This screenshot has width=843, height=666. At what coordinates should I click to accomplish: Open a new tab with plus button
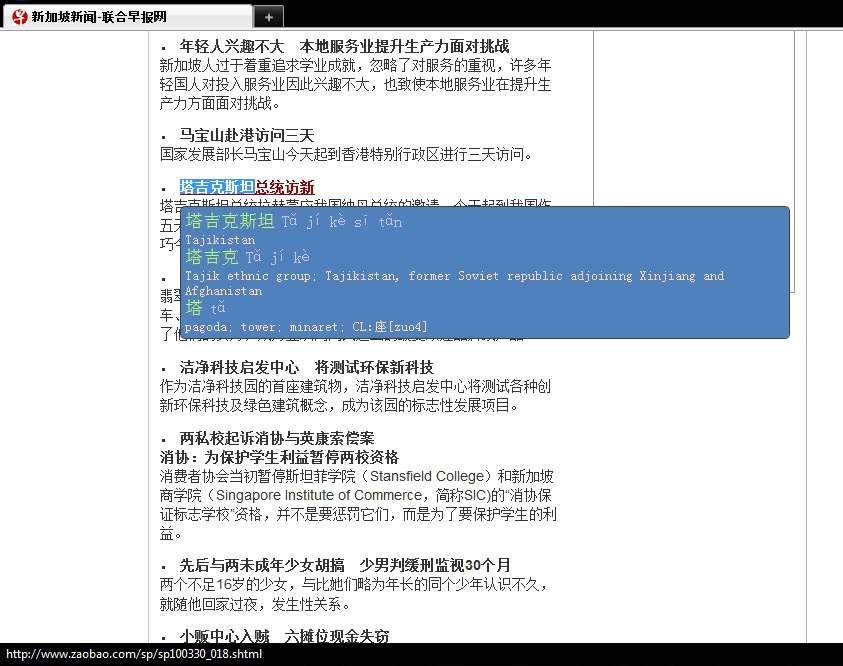click(x=268, y=16)
